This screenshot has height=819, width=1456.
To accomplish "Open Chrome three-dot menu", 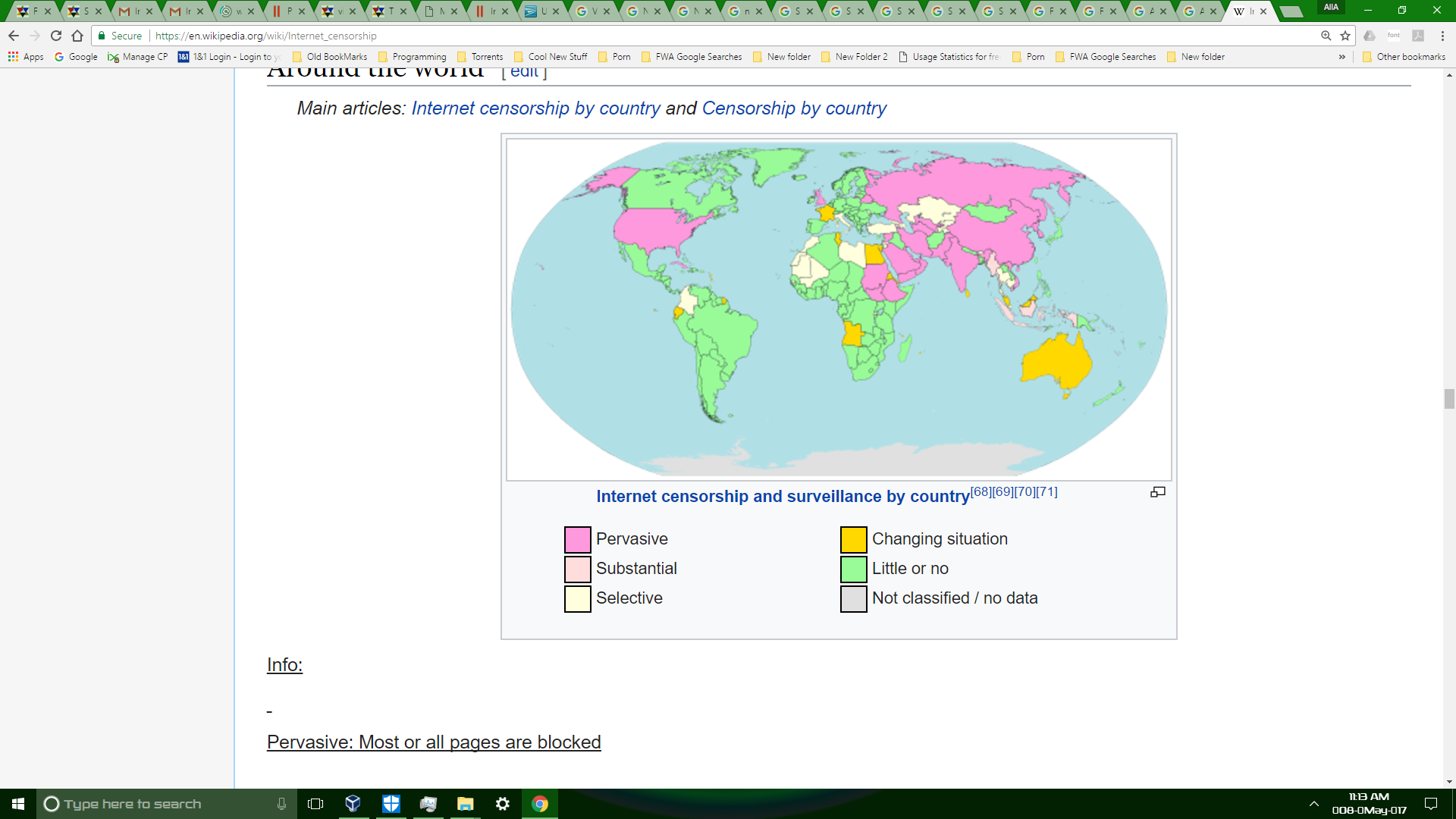I will (1442, 36).
